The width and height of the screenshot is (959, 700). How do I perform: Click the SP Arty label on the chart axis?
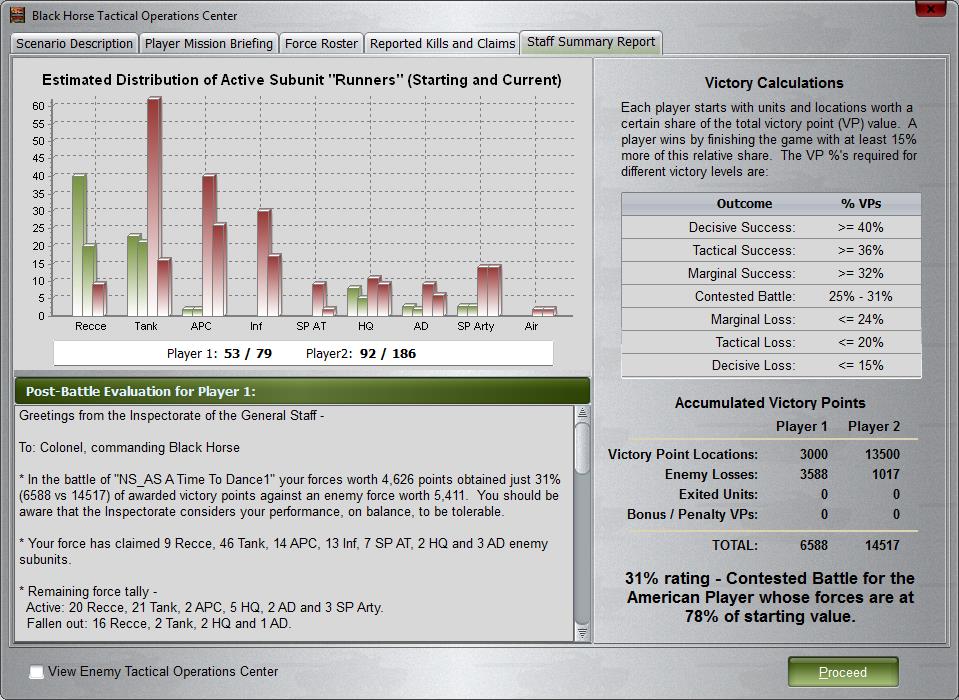click(476, 326)
